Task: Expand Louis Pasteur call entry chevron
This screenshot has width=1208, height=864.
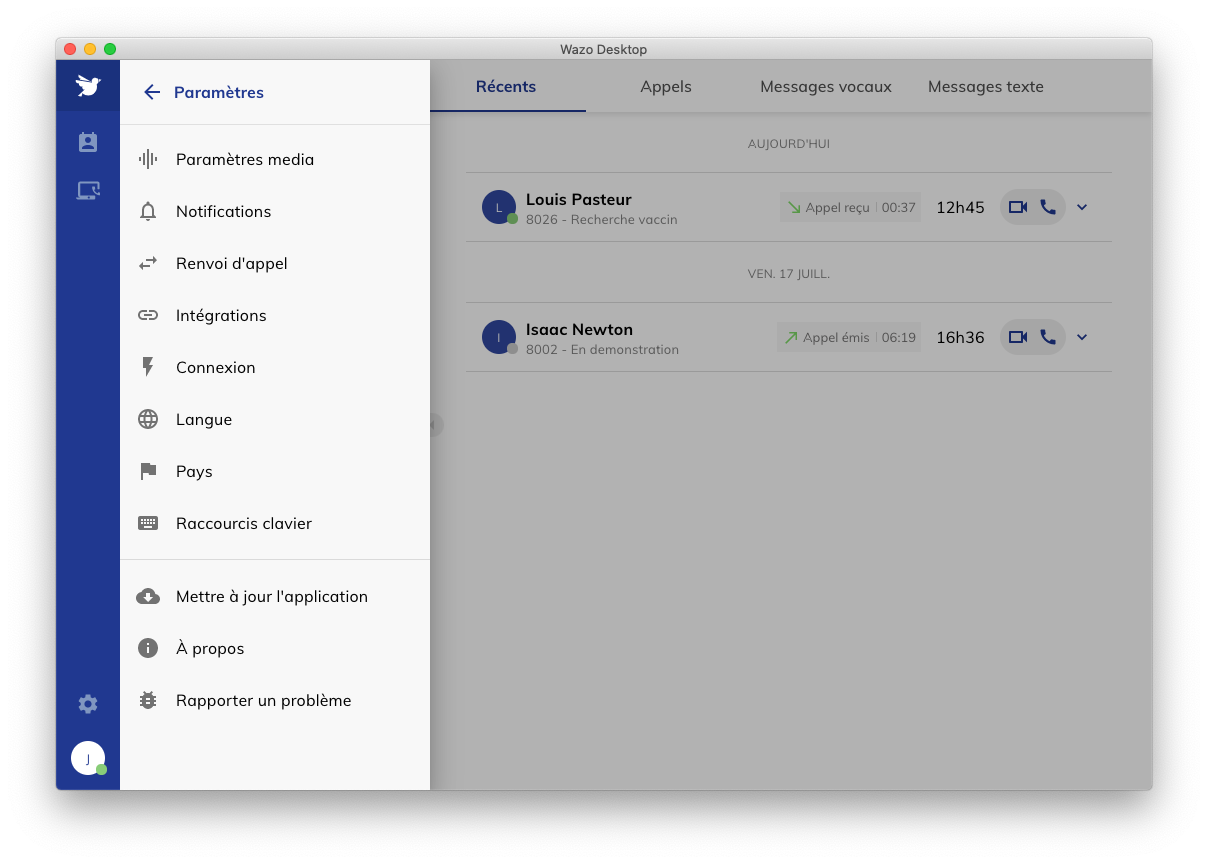Action: (x=1082, y=207)
